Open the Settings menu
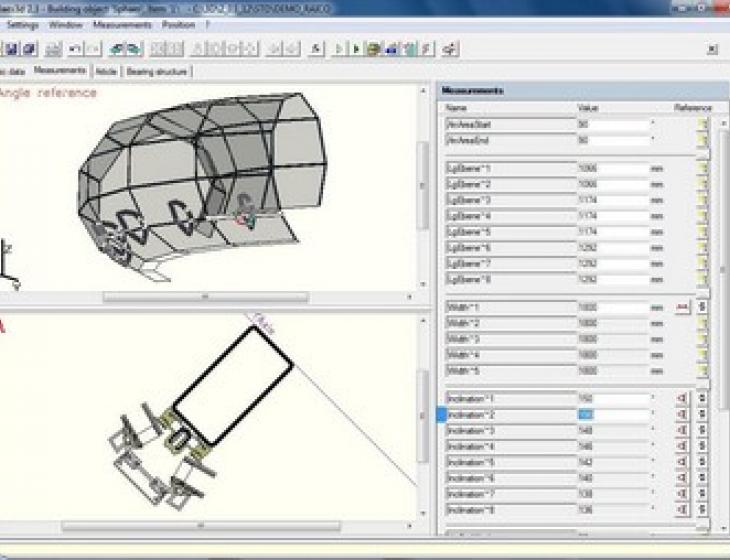This screenshot has height=560, width=730. click(x=22, y=25)
